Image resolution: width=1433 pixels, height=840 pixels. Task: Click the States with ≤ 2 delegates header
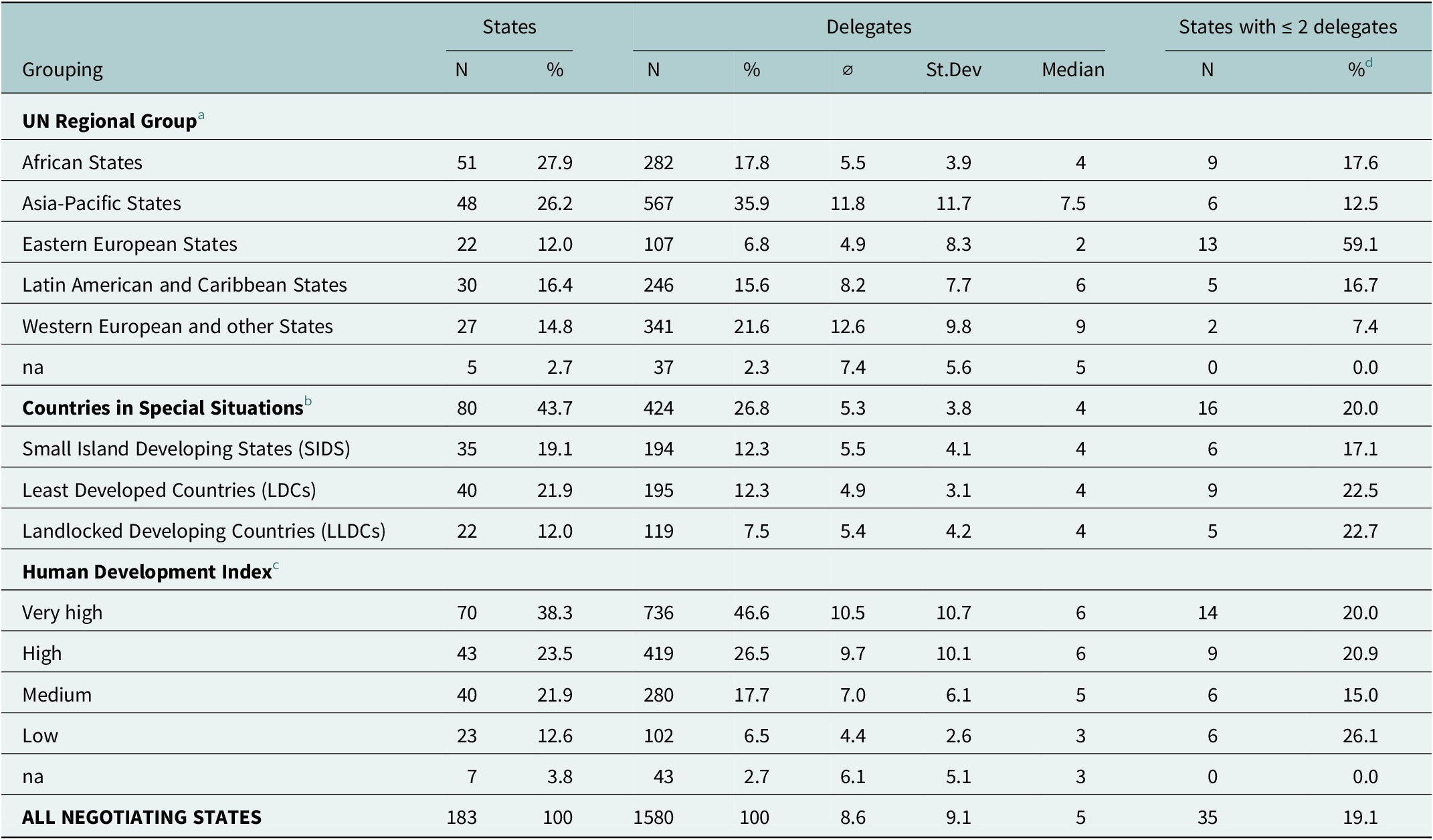coord(1288,27)
